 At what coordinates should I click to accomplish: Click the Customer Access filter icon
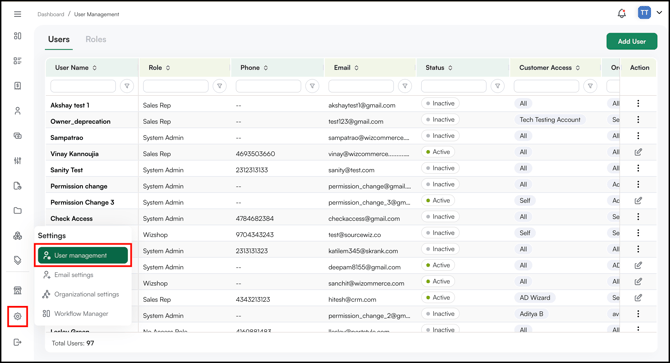tap(590, 86)
